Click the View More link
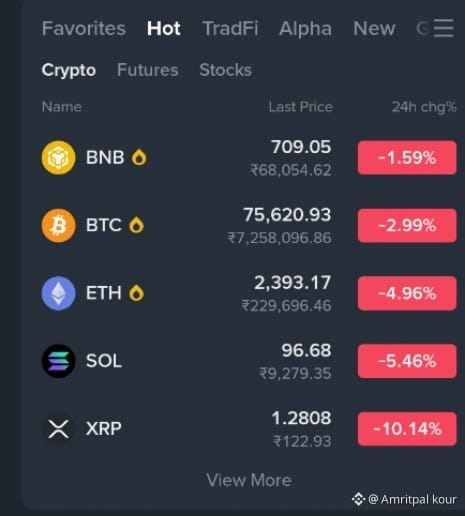This screenshot has width=465, height=516. tap(249, 480)
